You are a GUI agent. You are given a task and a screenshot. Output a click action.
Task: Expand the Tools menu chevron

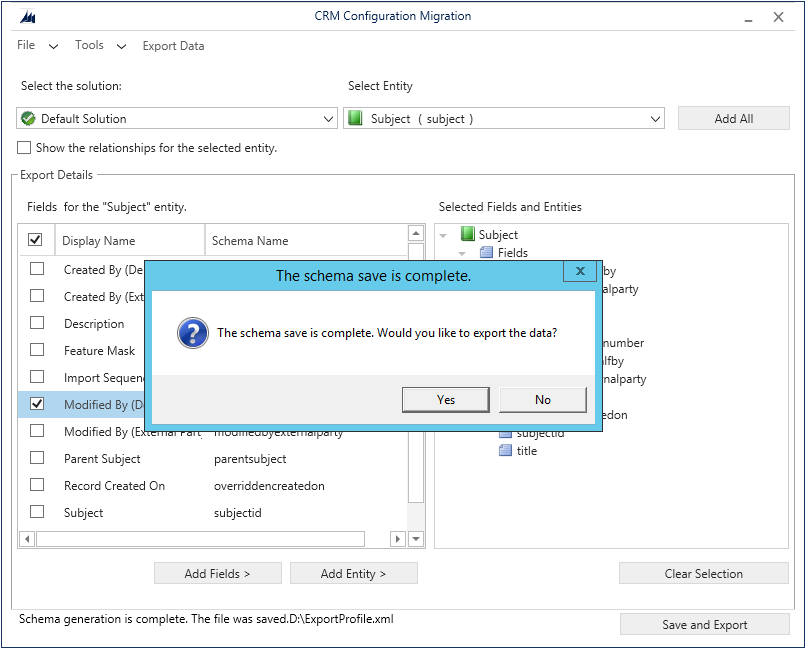[x=121, y=47]
